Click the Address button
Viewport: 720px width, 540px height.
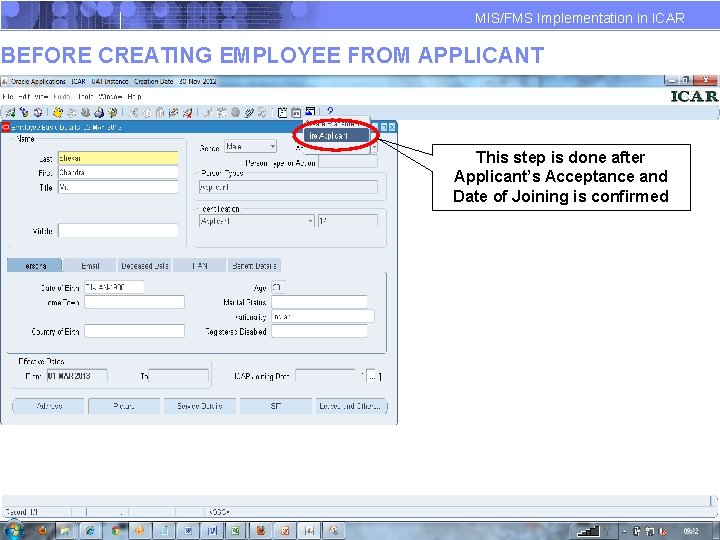pos(48,406)
